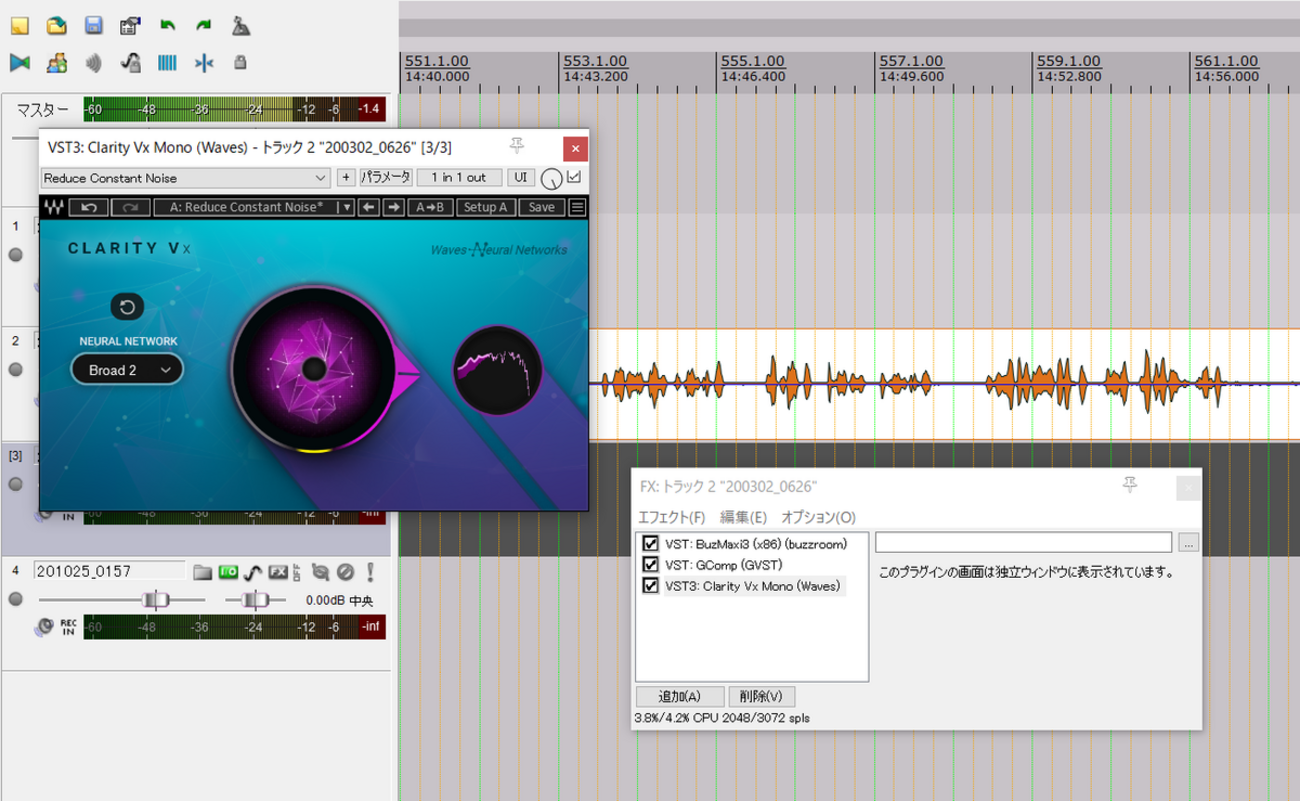Toggle grid lines toolbar icon

tap(167, 63)
